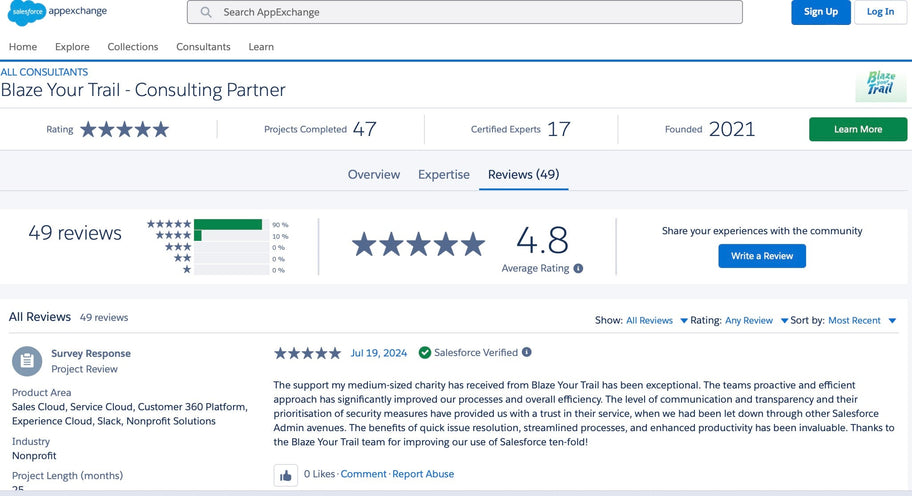
Task: Open the Rating Any Review dropdown
Action: [x=756, y=320]
